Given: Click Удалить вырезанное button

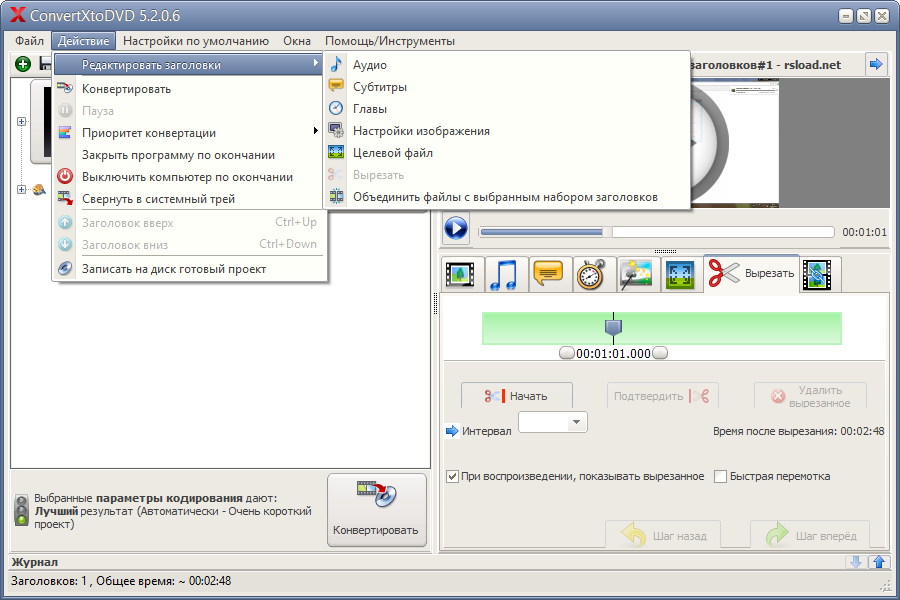Looking at the screenshot, I should pyautogui.click(x=810, y=396).
